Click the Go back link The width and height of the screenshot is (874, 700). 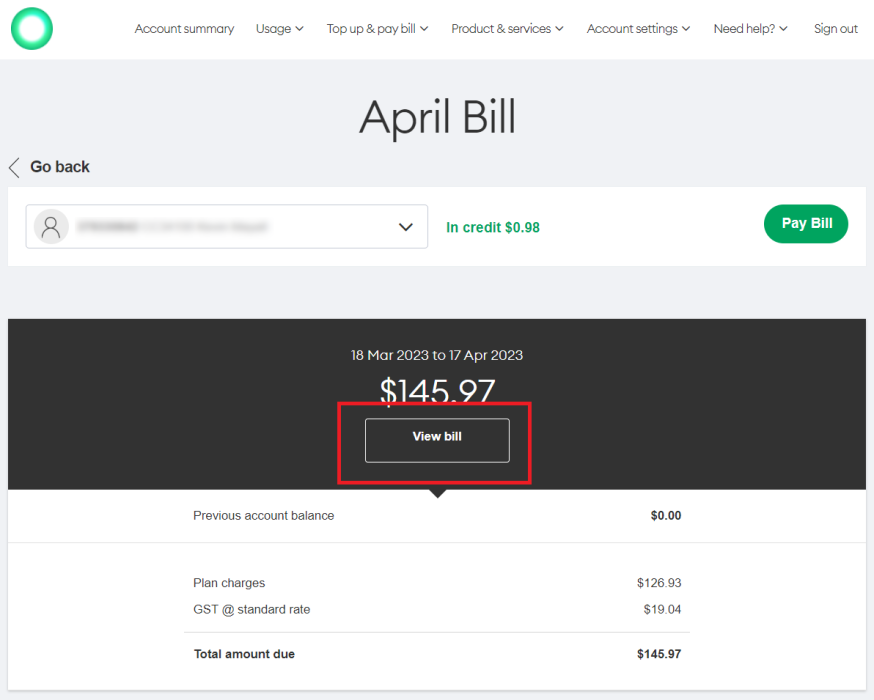click(x=61, y=166)
